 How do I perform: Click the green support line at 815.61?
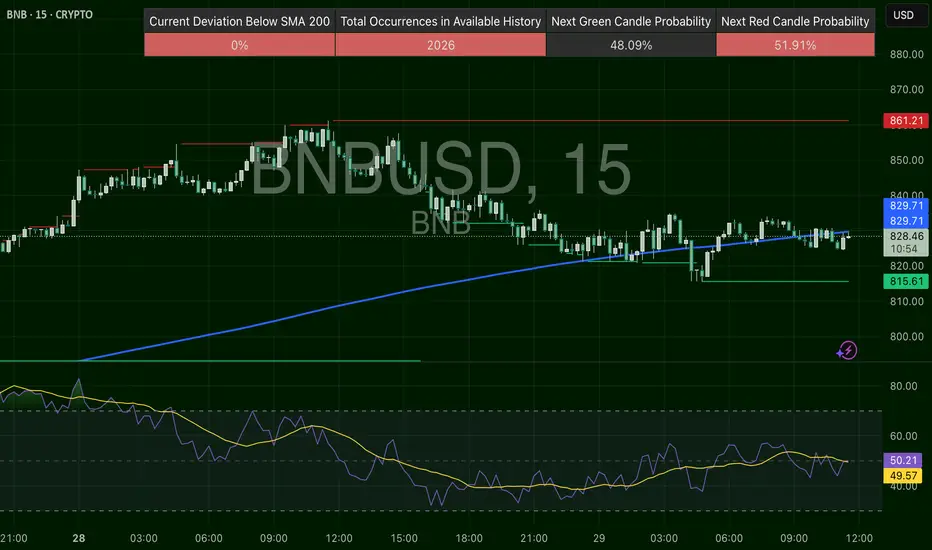coord(775,281)
